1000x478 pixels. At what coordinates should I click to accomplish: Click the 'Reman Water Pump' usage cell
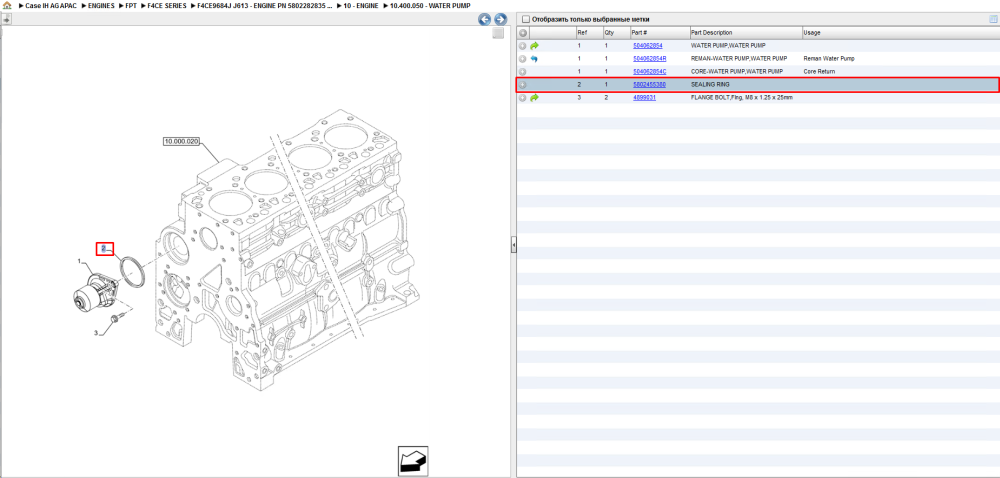click(828, 59)
